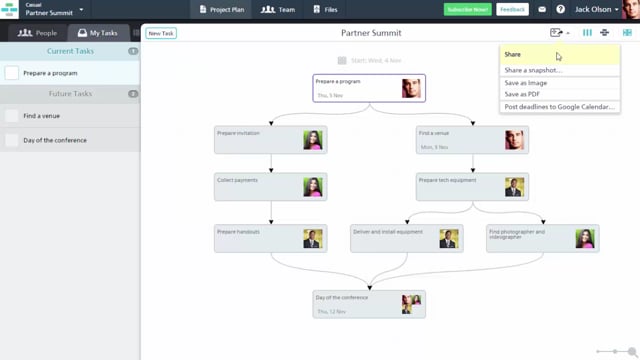Select the Prepare handouts task card
Screen dimensions: 640x360
pyautogui.click(x=271, y=238)
